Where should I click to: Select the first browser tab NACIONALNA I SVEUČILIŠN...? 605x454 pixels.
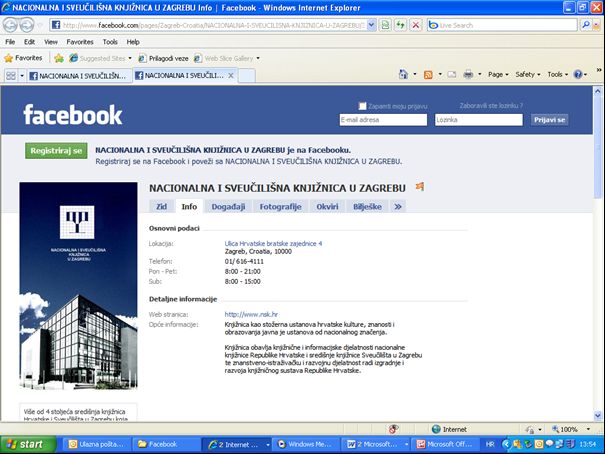[x=79, y=76]
